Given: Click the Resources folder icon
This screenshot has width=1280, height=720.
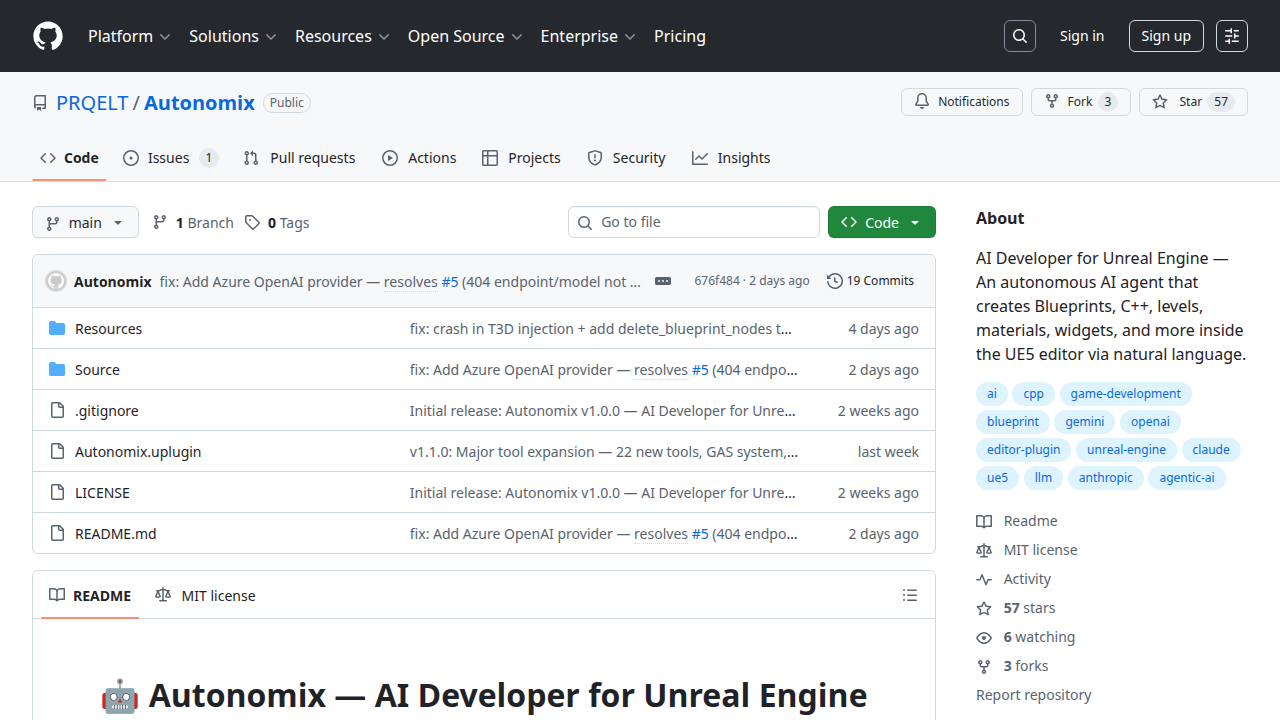Looking at the screenshot, I should coord(57,329).
